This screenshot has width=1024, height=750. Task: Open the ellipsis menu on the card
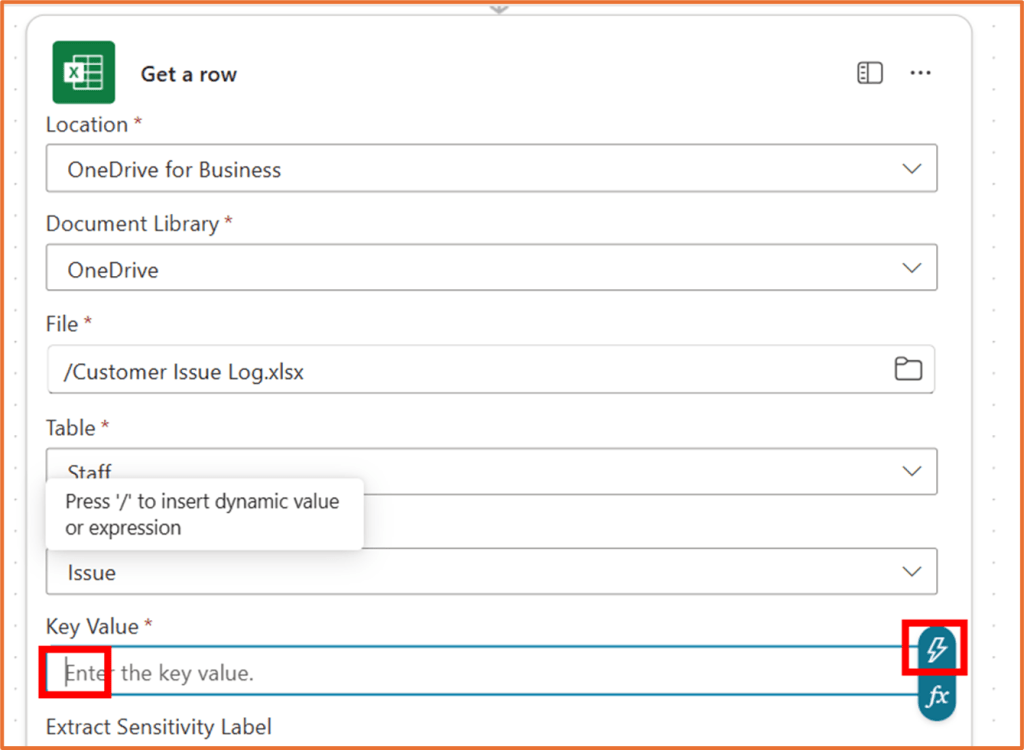[920, 72]
